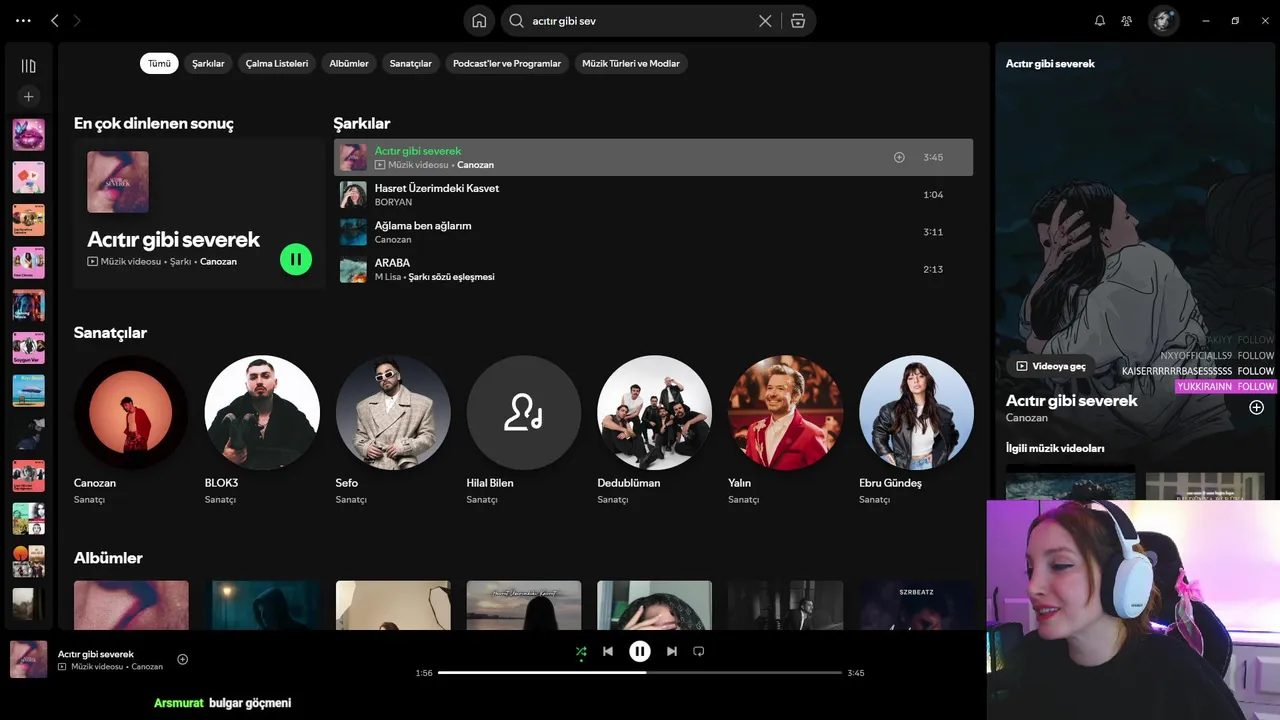Select the Şarkılar filter
The width and height of the screenshot is (1280, 720).
(x=208, y=63)
